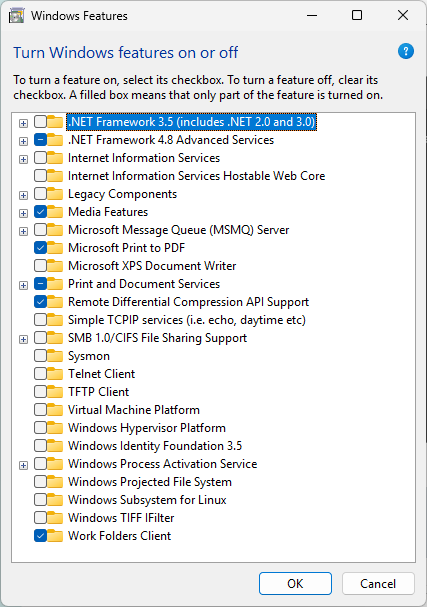Viewport: 427px width, 607px height.
Task: Check the Sysmon feature checkbox
Action: pos(40,356)
